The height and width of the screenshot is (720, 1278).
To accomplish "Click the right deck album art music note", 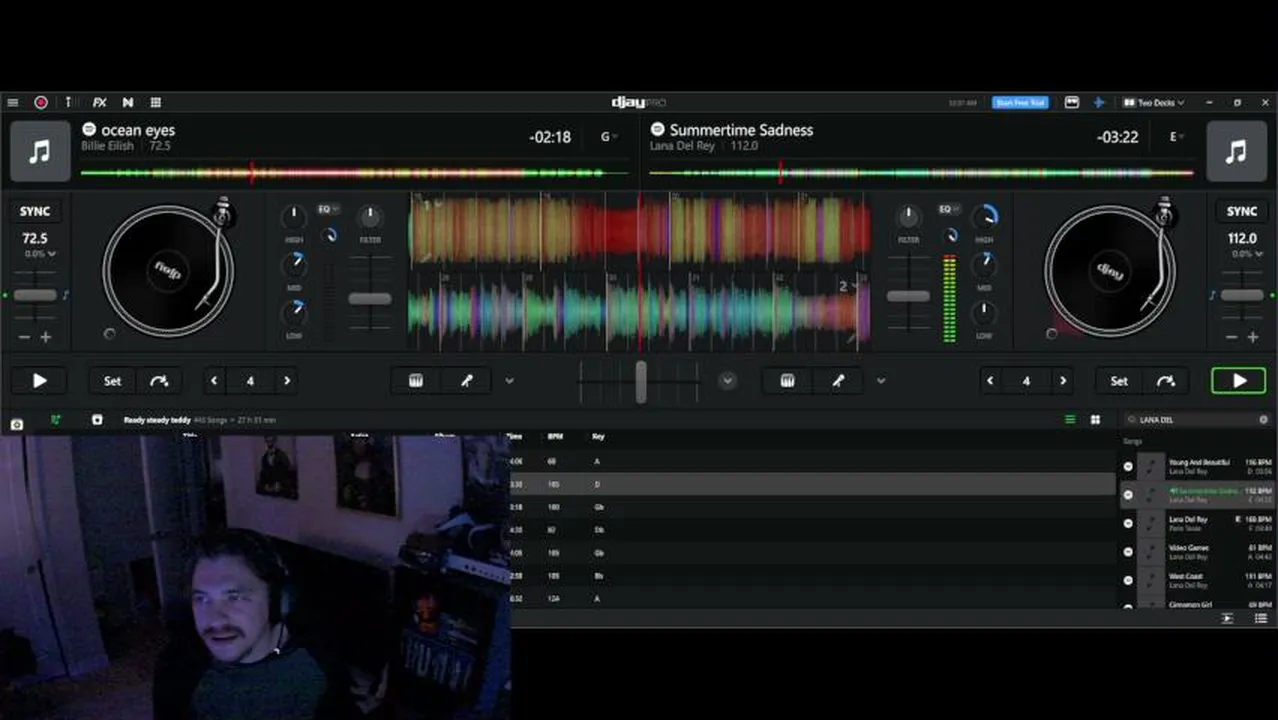I will coord(1236,151).
